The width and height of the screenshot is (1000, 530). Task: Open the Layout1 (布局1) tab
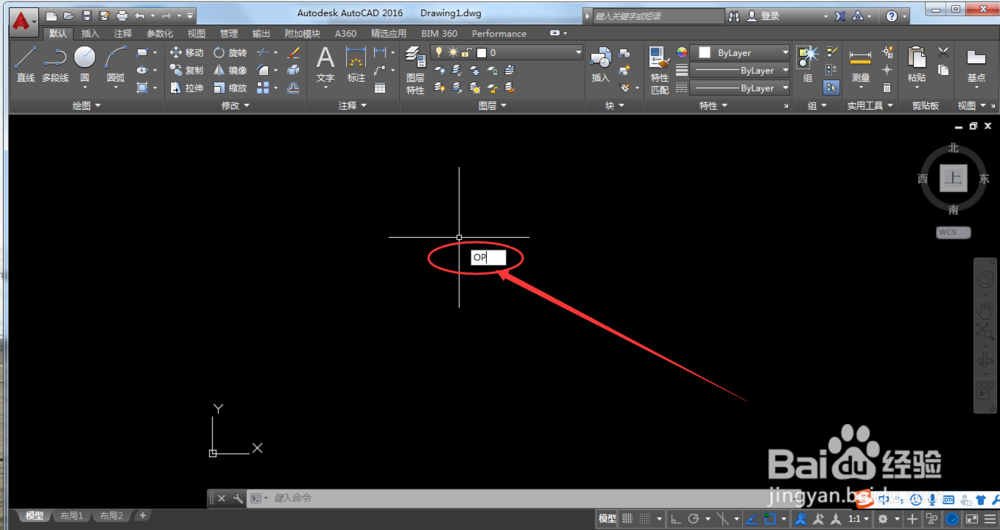71,515
